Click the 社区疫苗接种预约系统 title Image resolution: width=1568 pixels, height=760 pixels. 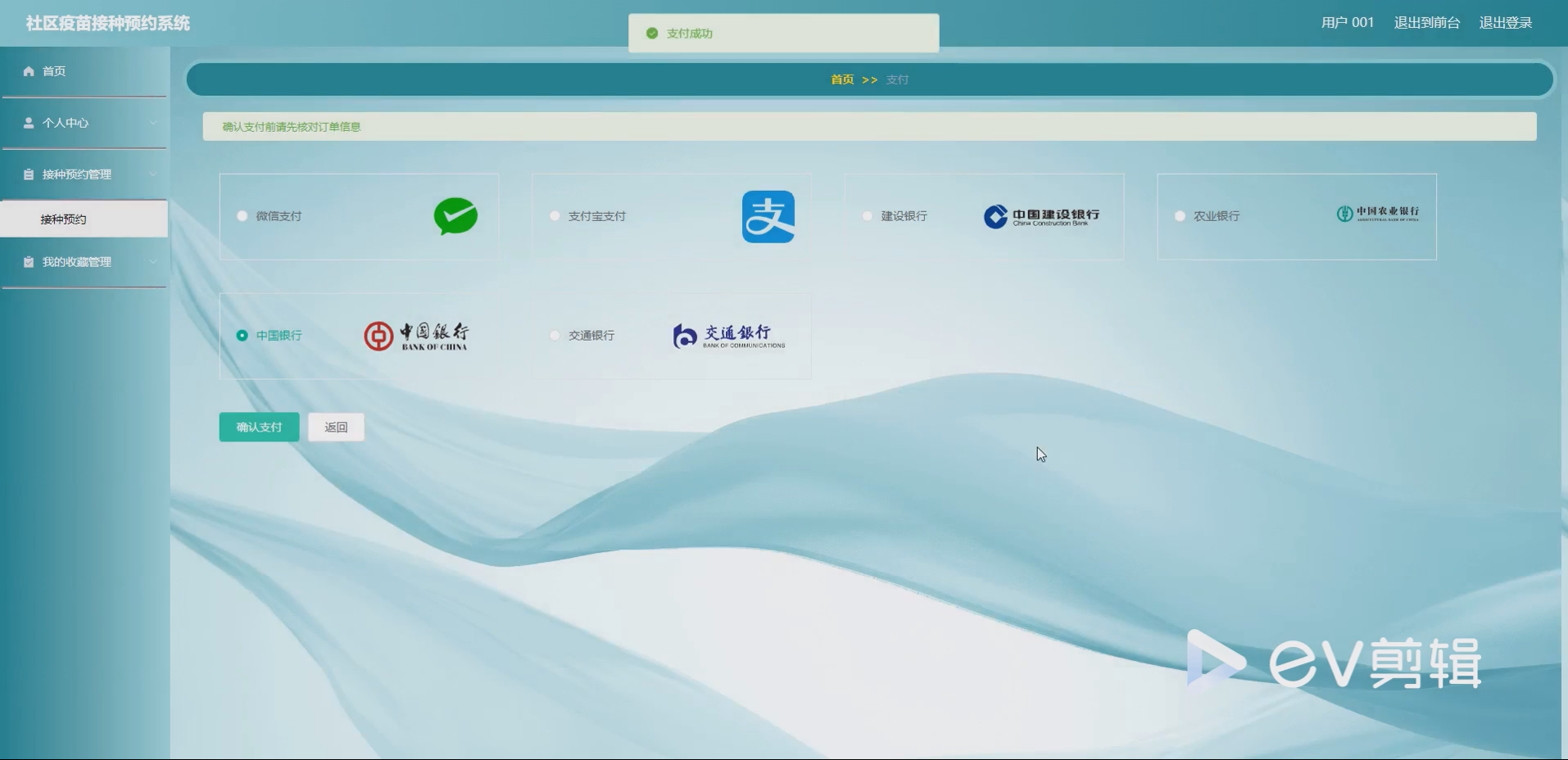pyautogui.click(x=107, y=23)
